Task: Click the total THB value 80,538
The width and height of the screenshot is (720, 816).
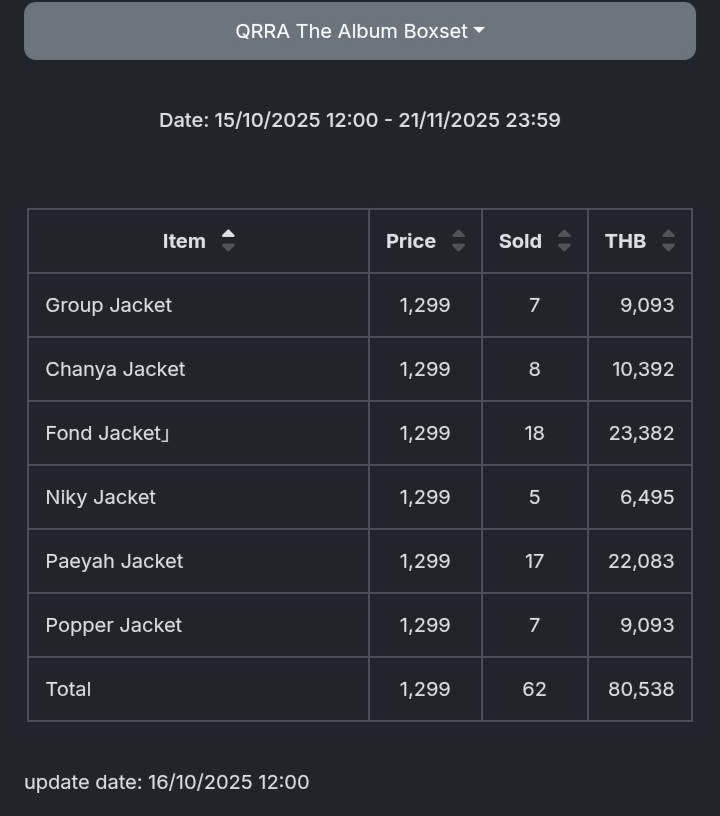Action: point(641,689)
